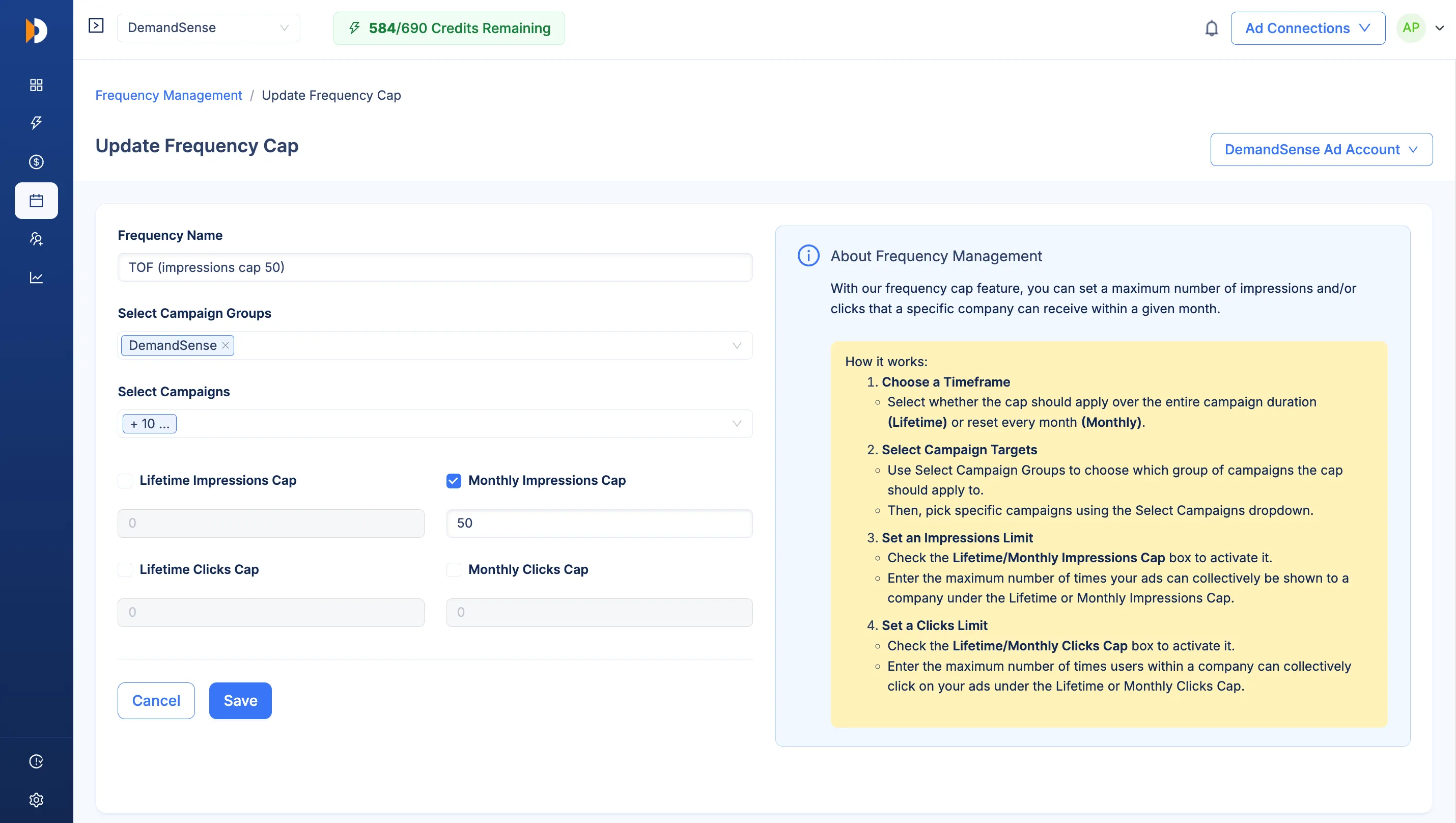Viewport: 1456px width, 823px height.
Task: Open the Ad Connections dropdown
Action: [x=1308, y=28]
